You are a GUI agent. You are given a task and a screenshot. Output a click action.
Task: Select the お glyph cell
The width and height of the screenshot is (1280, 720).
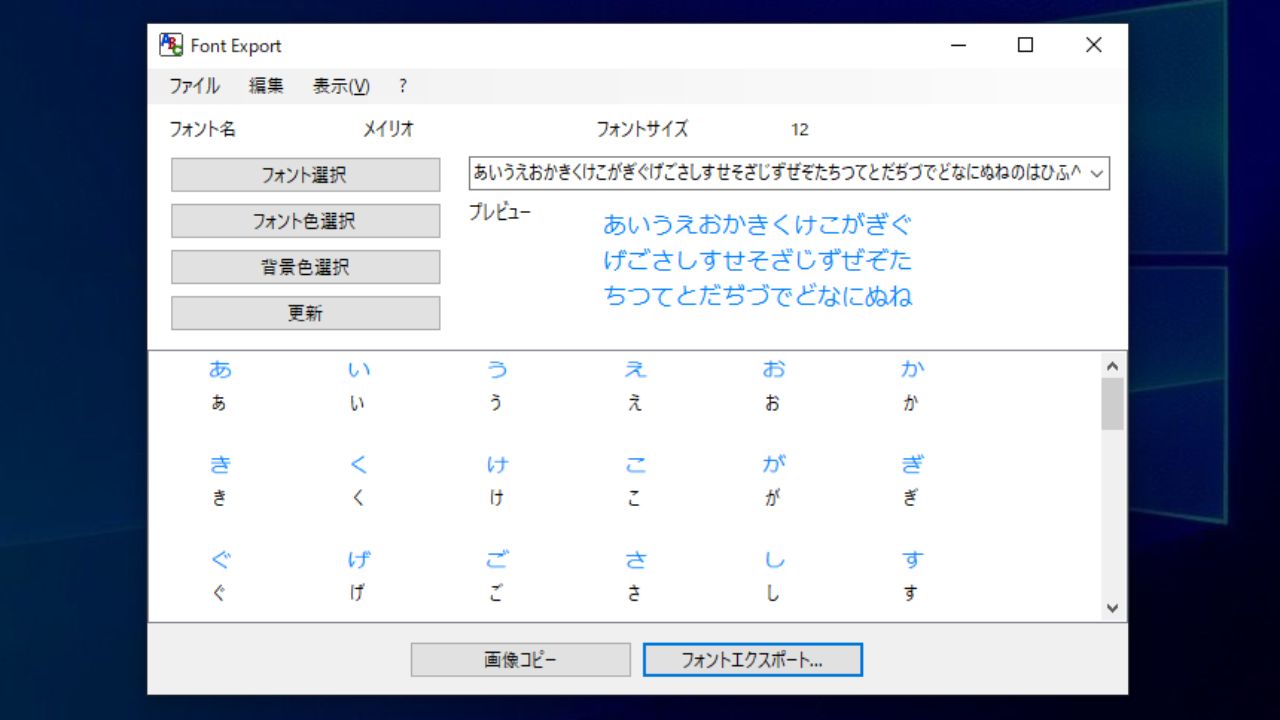click(773, 386)
